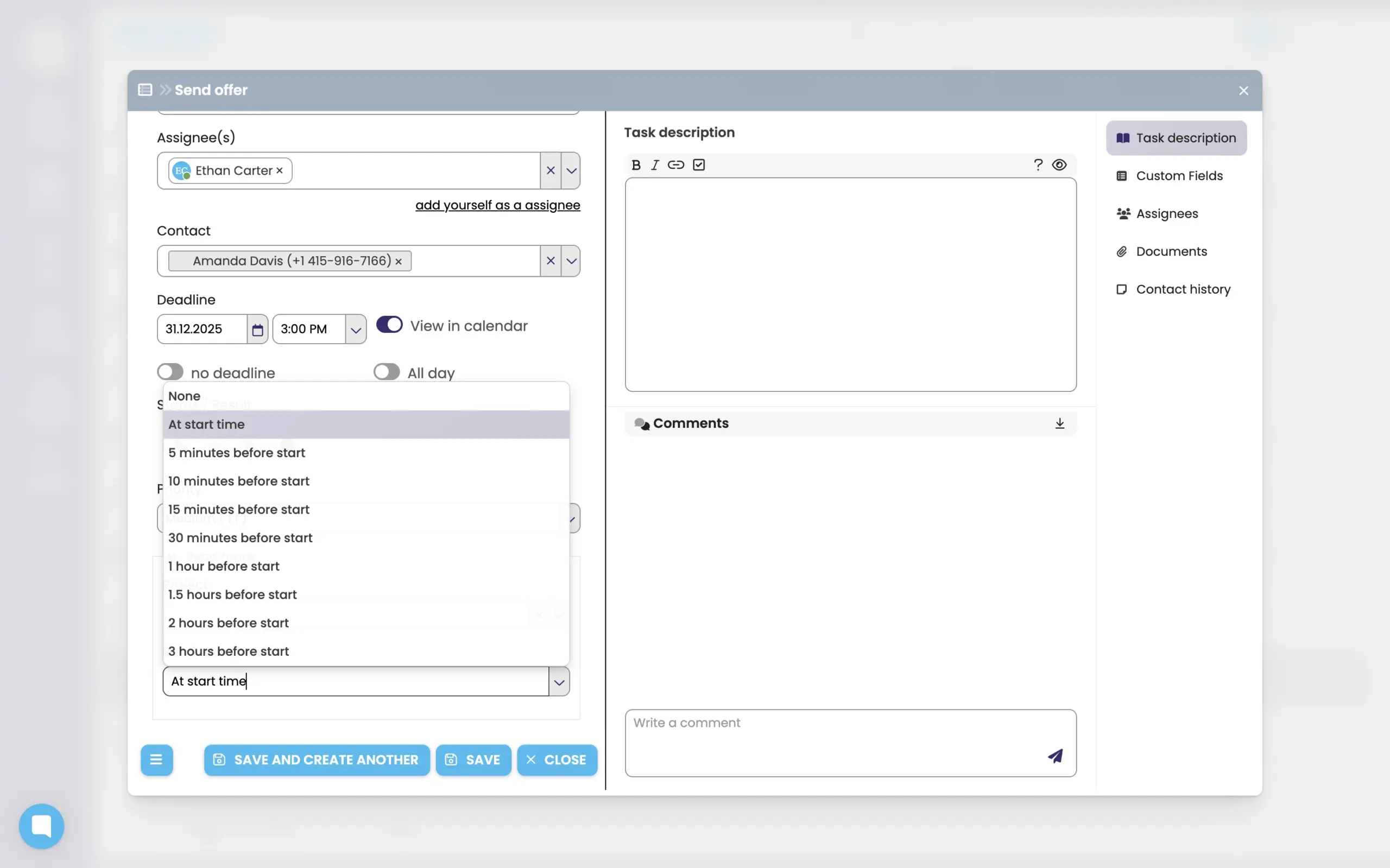Turn on the All day toggle

coord(387,372)
